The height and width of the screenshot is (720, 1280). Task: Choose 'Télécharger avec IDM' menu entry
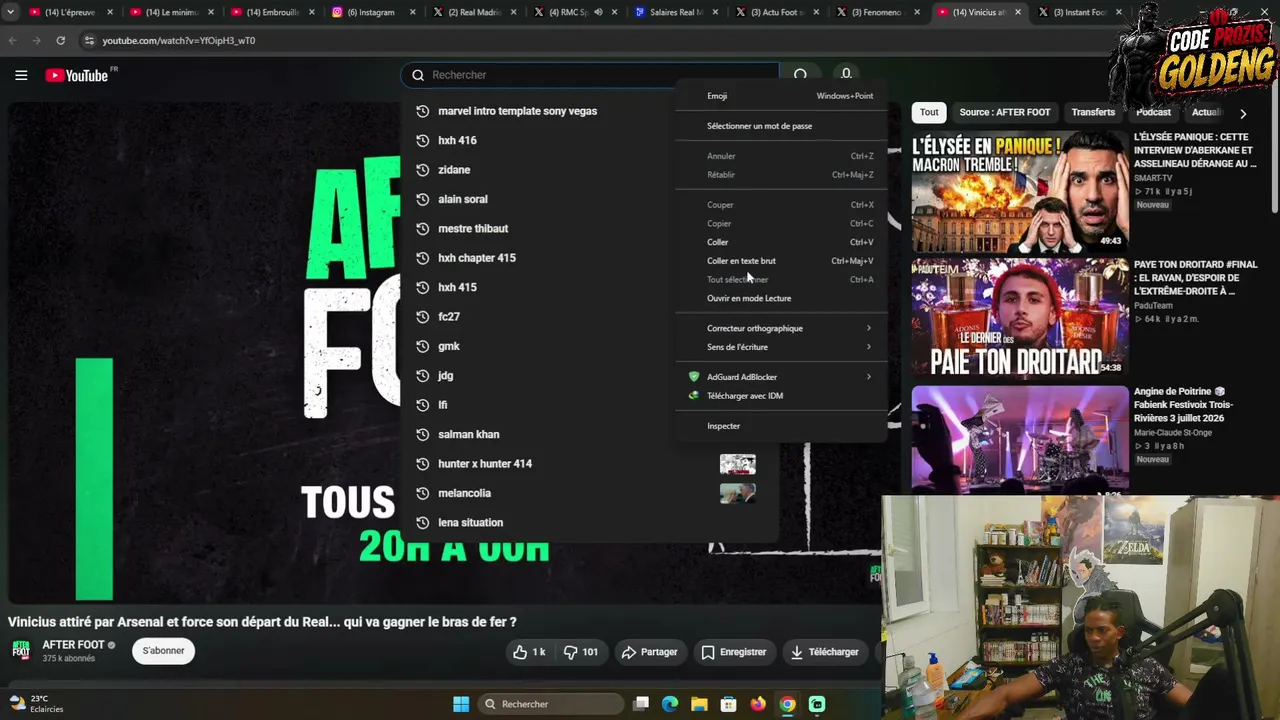click(780, 396)
